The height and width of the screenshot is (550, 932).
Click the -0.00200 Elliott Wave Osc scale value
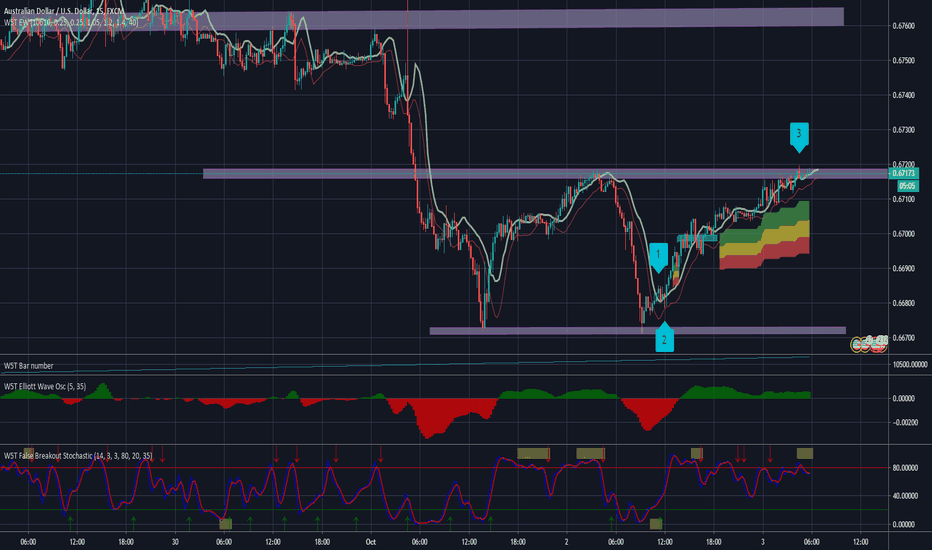[905, 423]
